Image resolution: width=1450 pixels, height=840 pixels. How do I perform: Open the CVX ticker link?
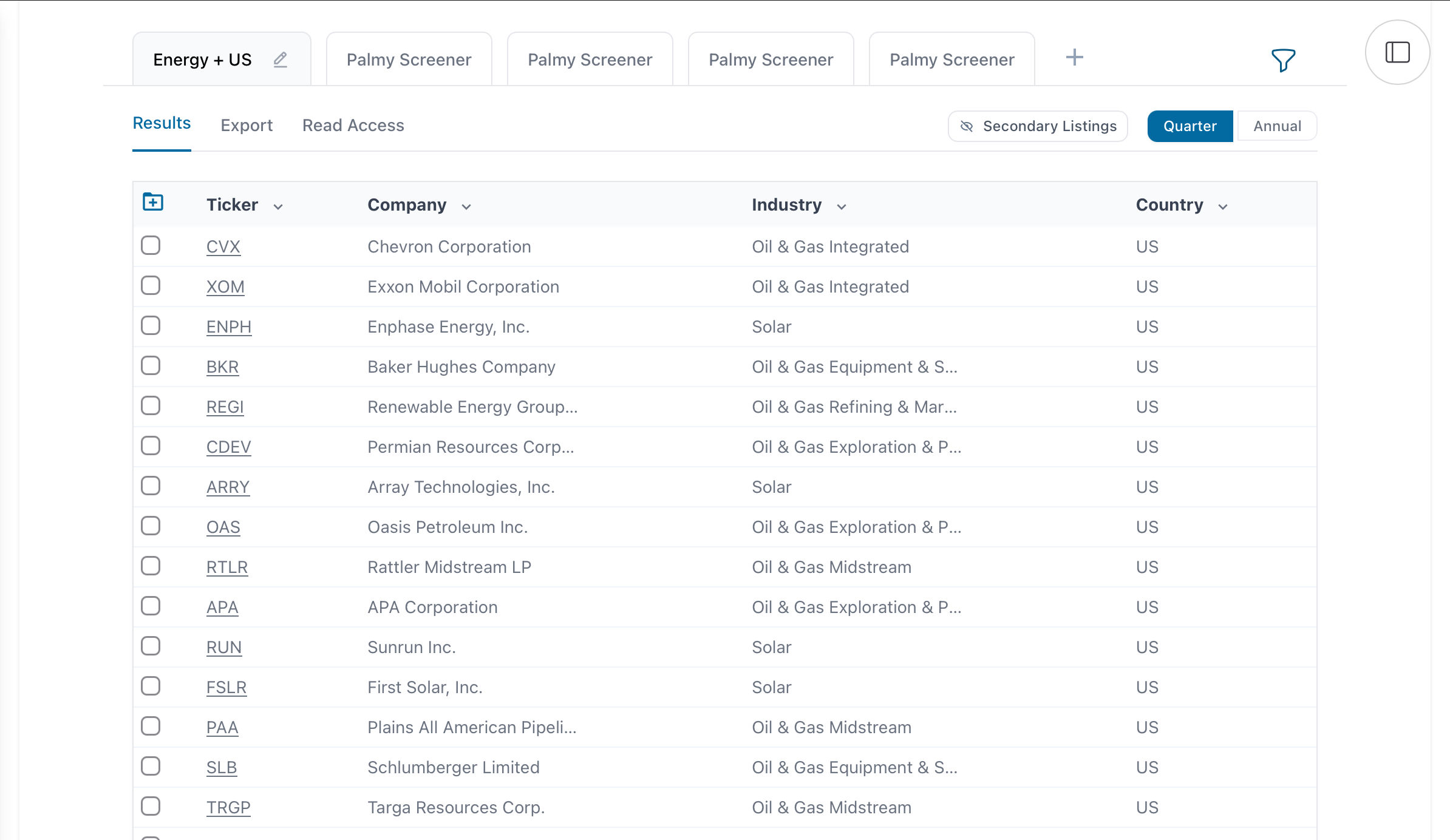point(223,247)
